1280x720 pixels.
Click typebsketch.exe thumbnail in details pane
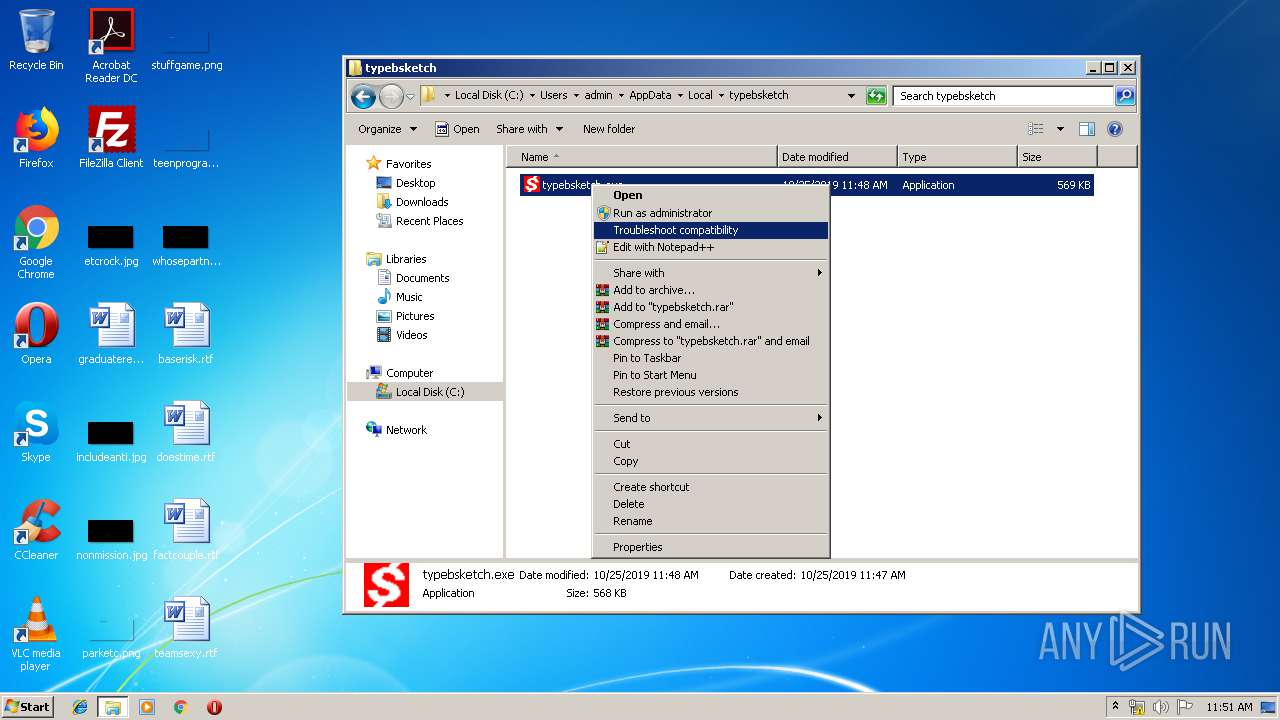(x=386, y=585)
